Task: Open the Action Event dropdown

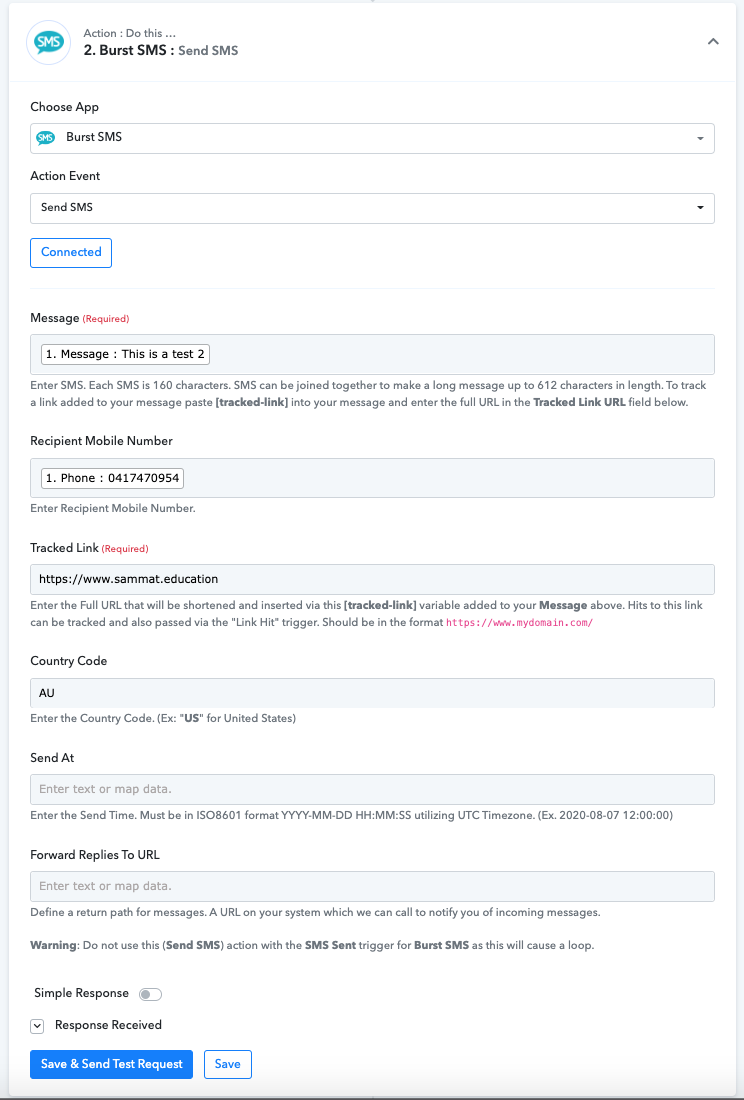Action: pos(372,208)
